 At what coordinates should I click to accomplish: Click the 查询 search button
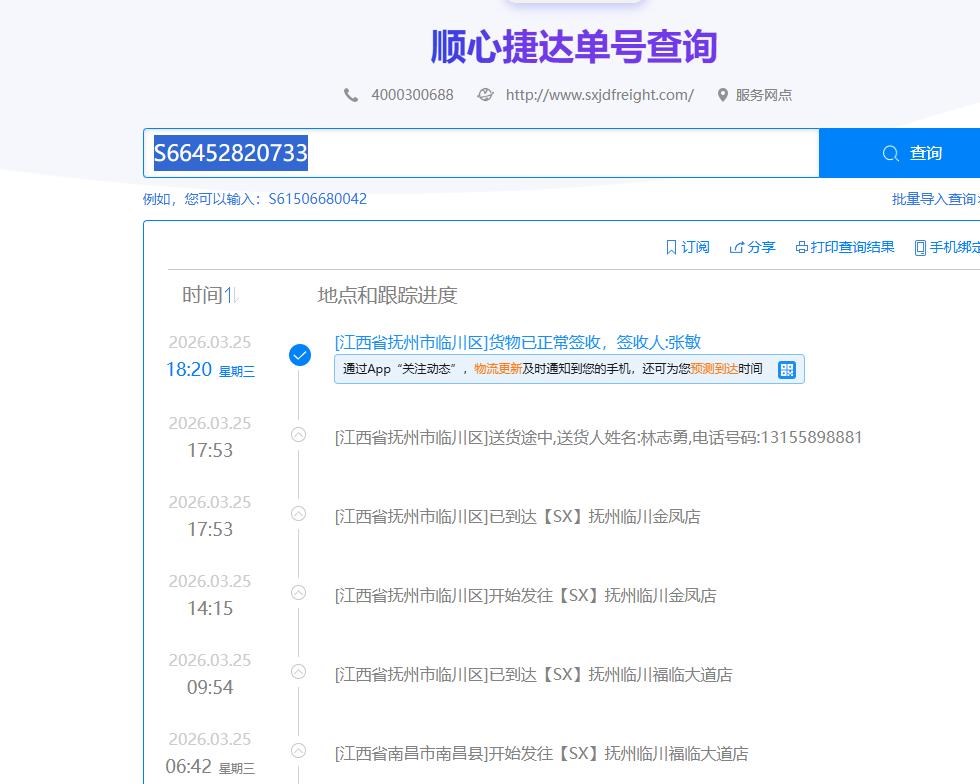tap(910, 153)
